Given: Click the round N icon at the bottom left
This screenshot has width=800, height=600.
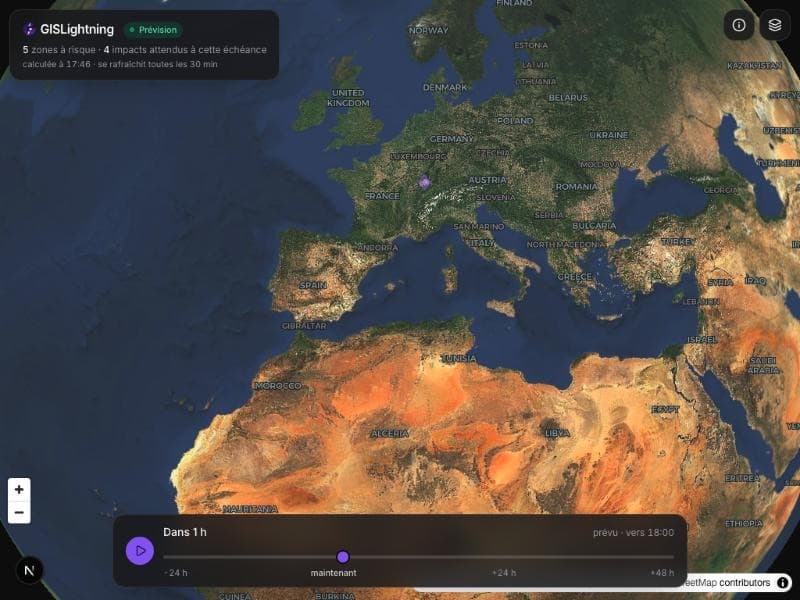Looking at the screenshot, I should [29, 570].
